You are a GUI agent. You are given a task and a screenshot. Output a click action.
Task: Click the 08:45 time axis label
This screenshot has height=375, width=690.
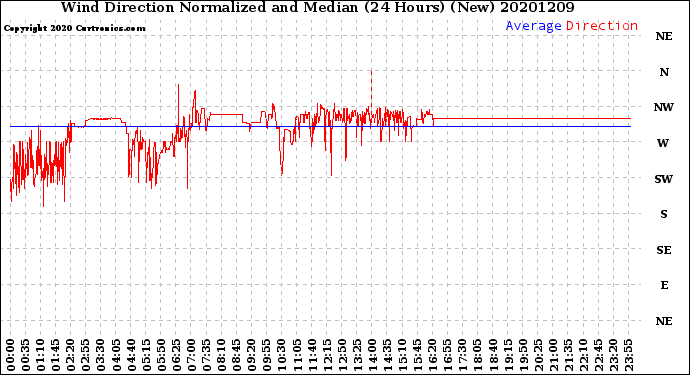coord(237,355)
